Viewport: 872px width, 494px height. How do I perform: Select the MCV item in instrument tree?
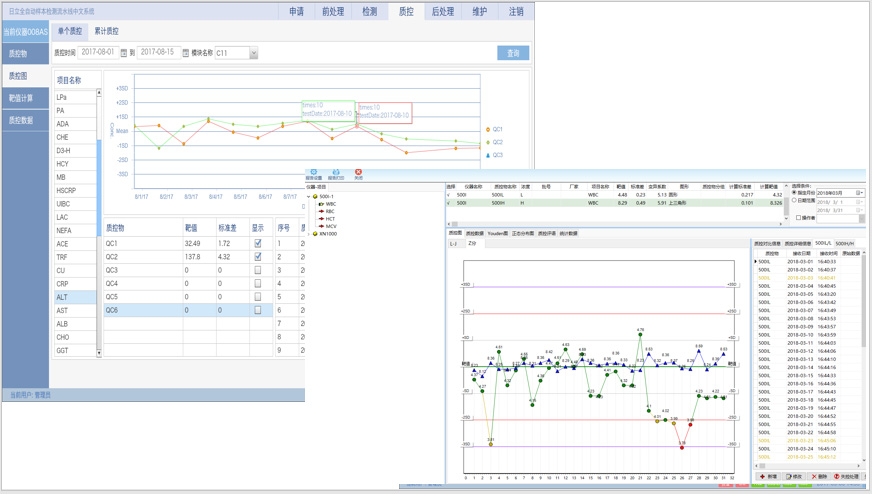(330, 226)
